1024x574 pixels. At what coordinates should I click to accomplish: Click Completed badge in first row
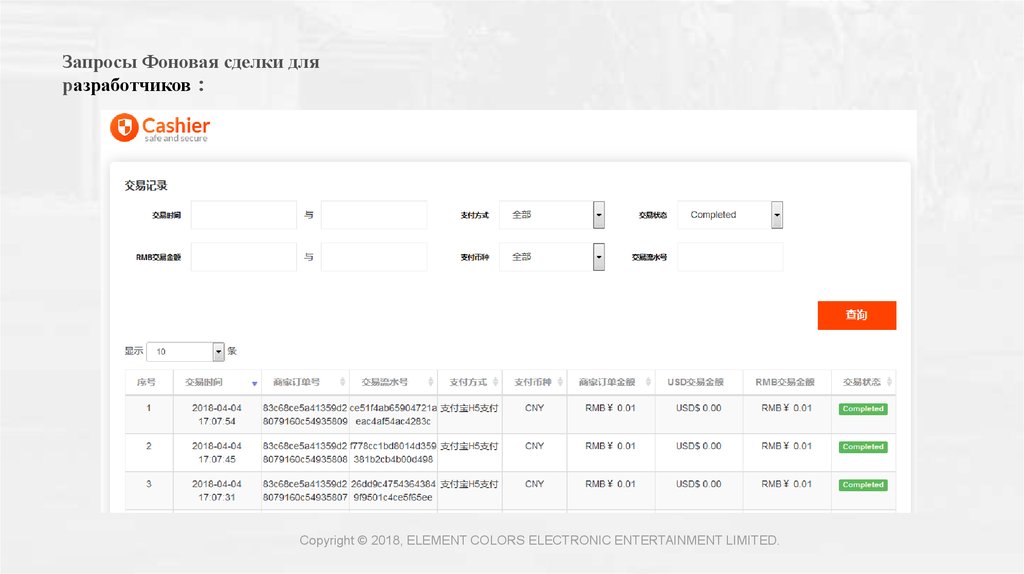863,409
